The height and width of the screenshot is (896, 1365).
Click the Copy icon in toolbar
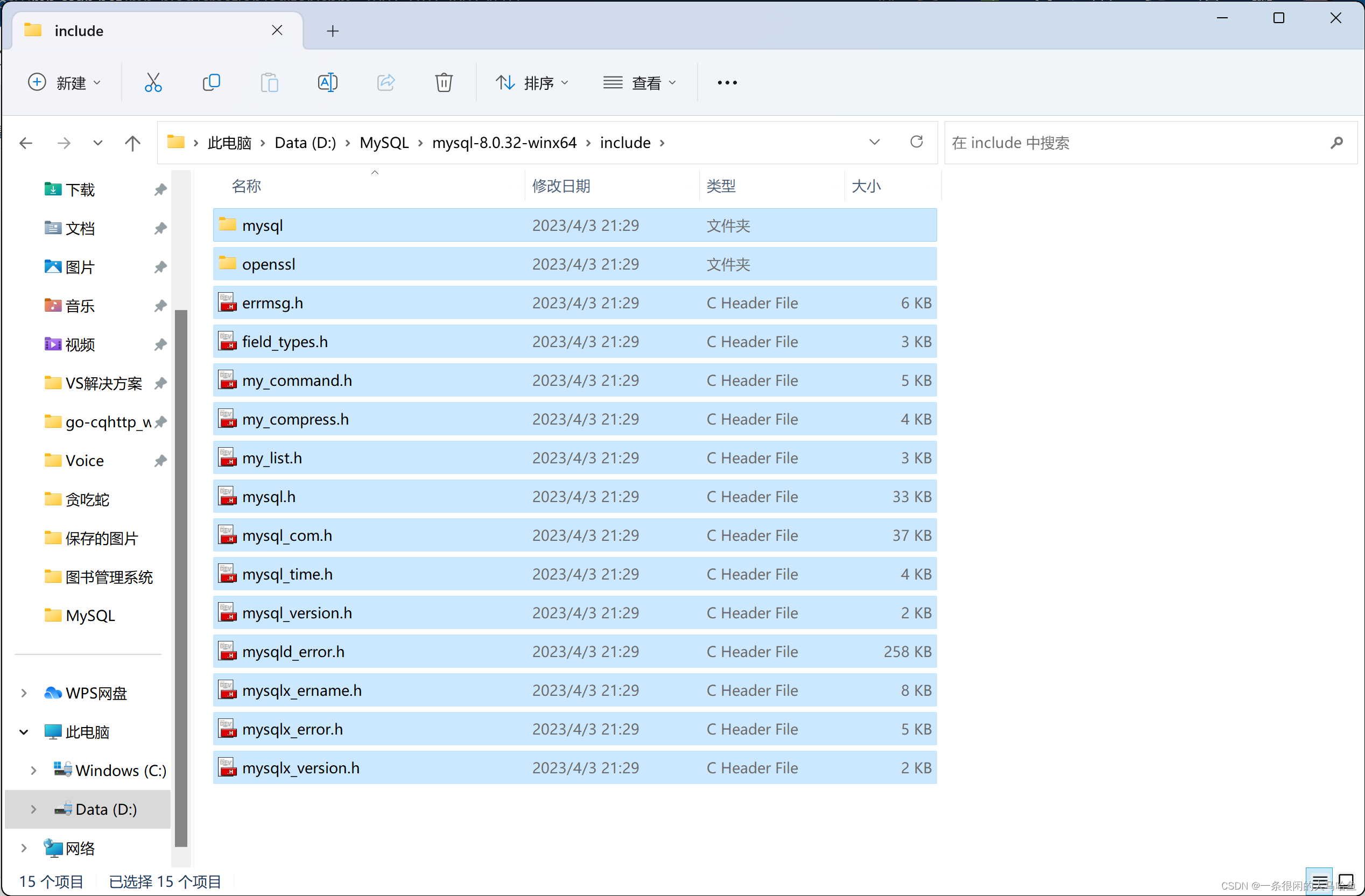click(x=211, y=82)
